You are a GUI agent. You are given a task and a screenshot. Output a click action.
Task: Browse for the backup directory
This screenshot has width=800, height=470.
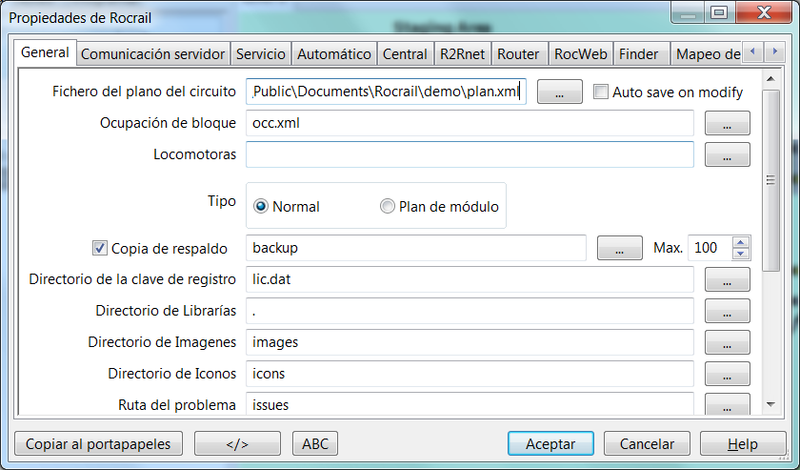(619, 248)
